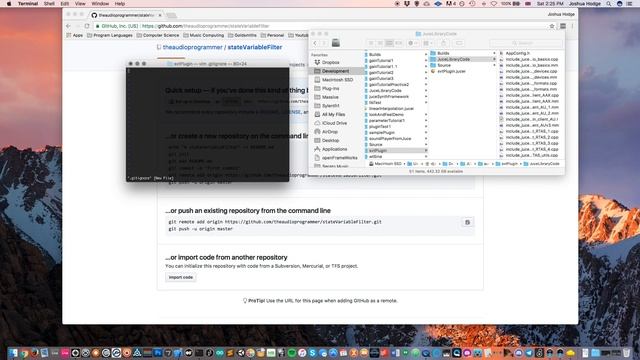Go back in the Finder window
640x360 pixels.
(315, 43)
